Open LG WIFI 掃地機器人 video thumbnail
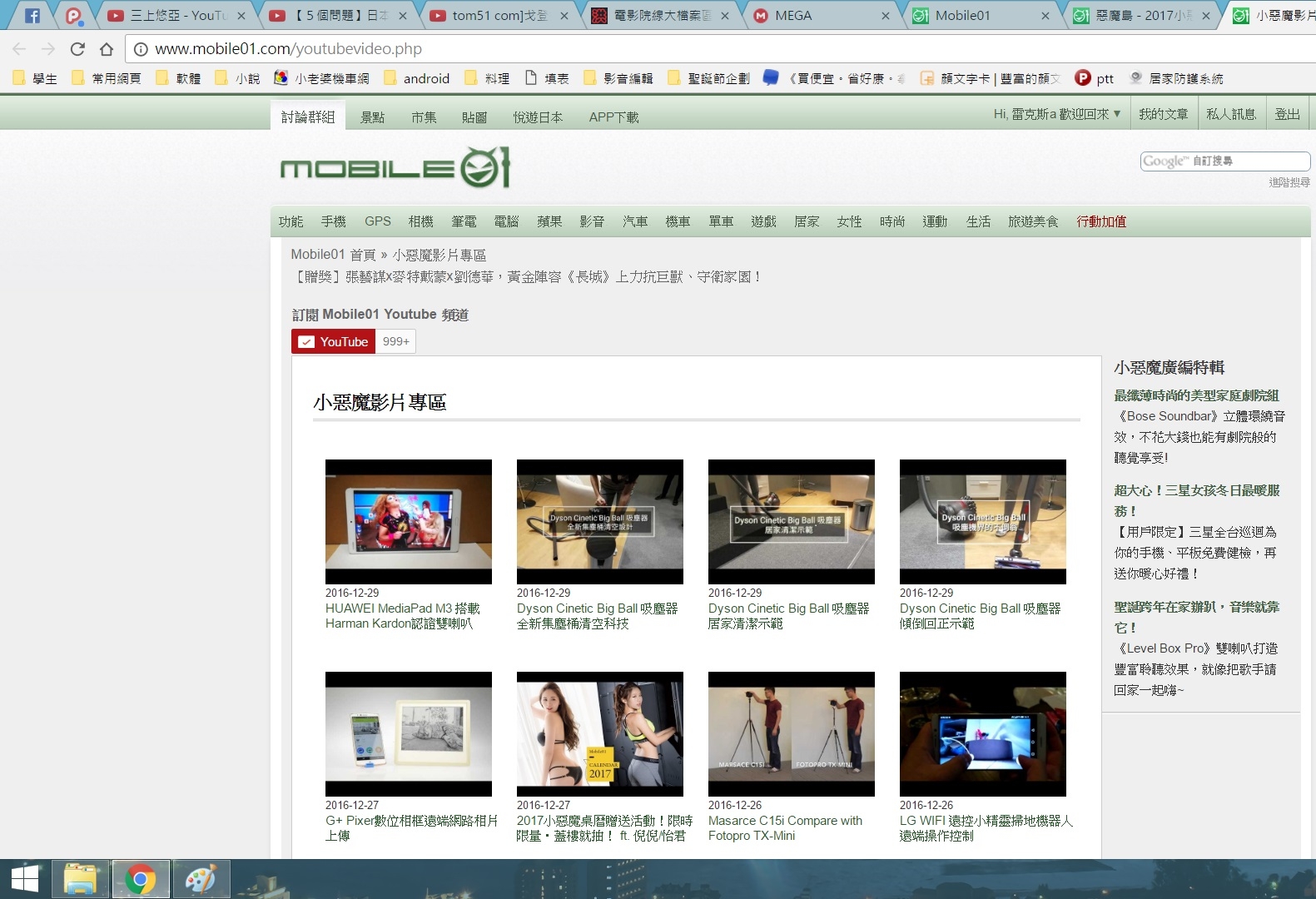The image size is (1316, 899). tap(983, 734)
